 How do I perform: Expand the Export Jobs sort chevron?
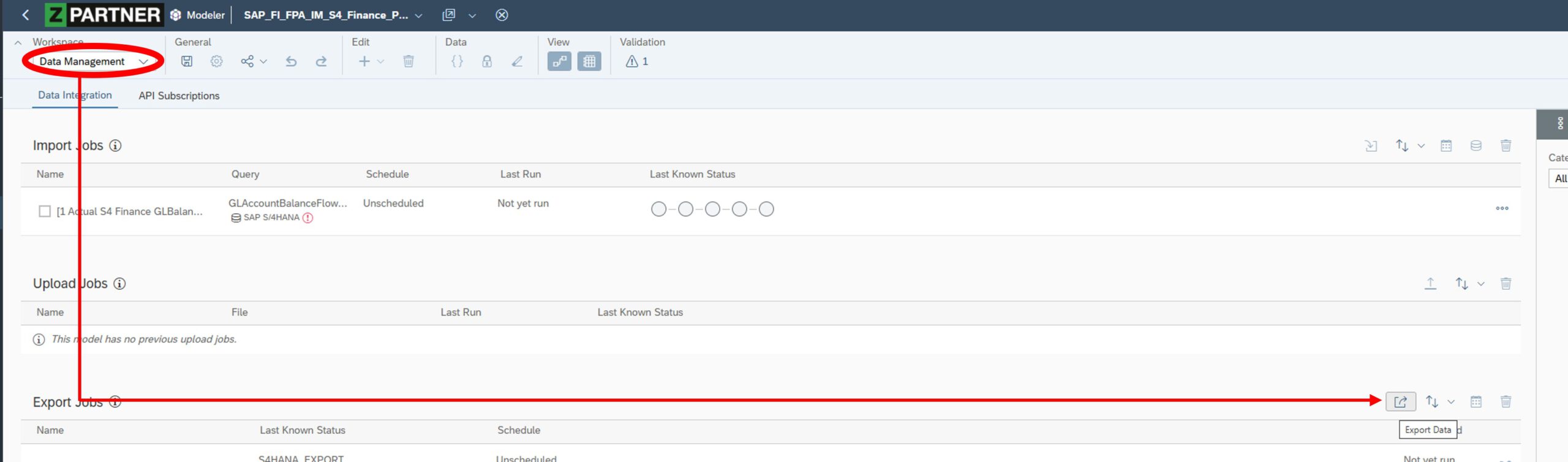(x=1451, y=402)
